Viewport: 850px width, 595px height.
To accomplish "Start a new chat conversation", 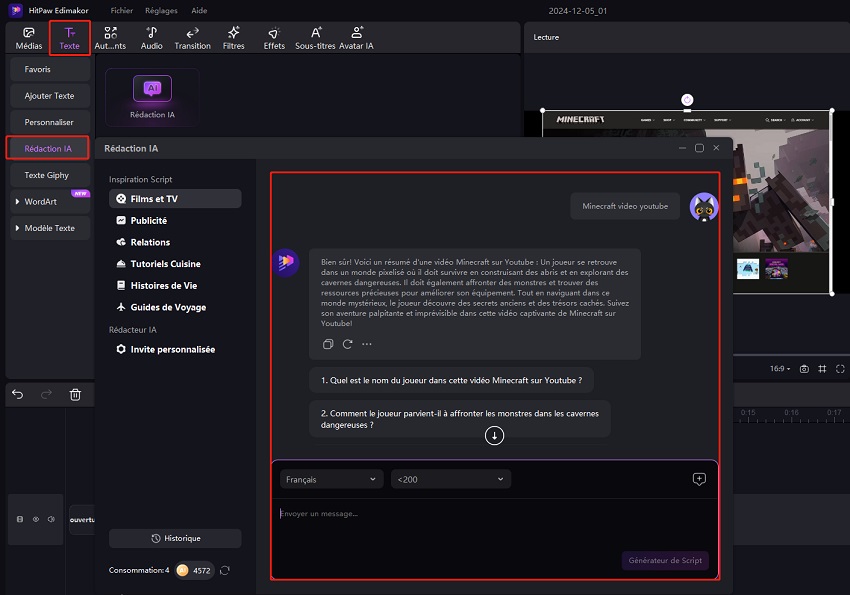I will [699, 479].
